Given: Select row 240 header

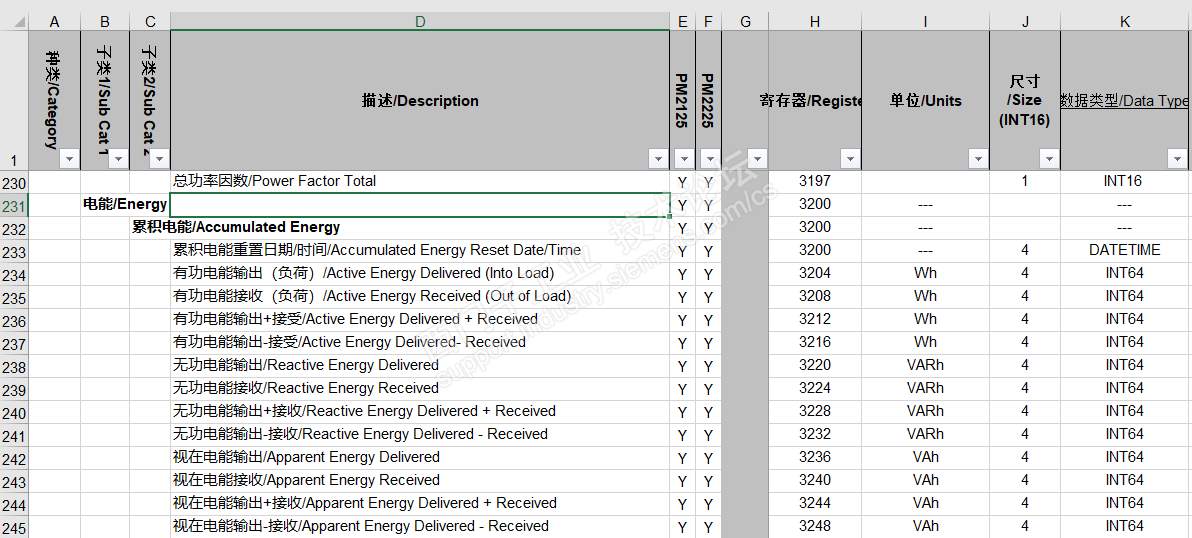Looking at the screenshot, I should pyautogui.click(x=14, y=413).
